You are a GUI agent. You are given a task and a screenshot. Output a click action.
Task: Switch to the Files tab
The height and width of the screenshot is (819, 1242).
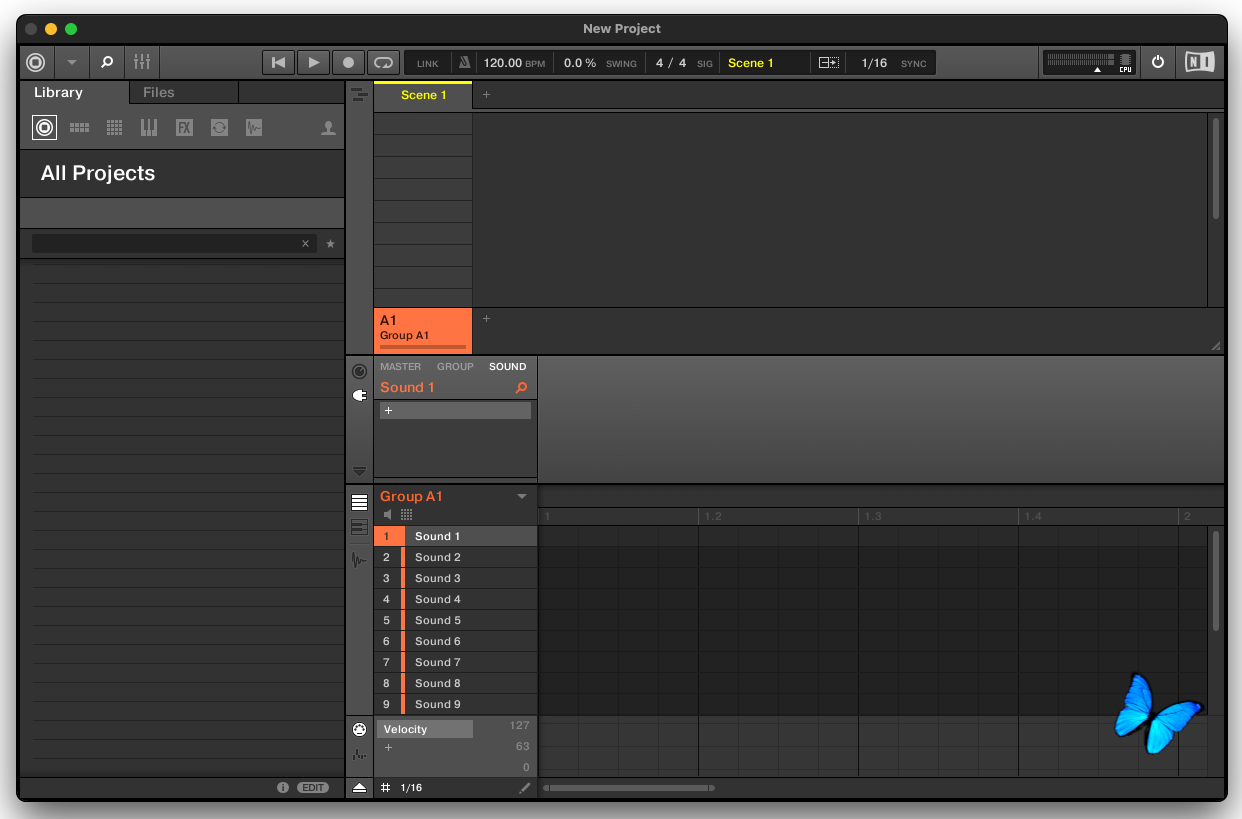coord(159,92)
